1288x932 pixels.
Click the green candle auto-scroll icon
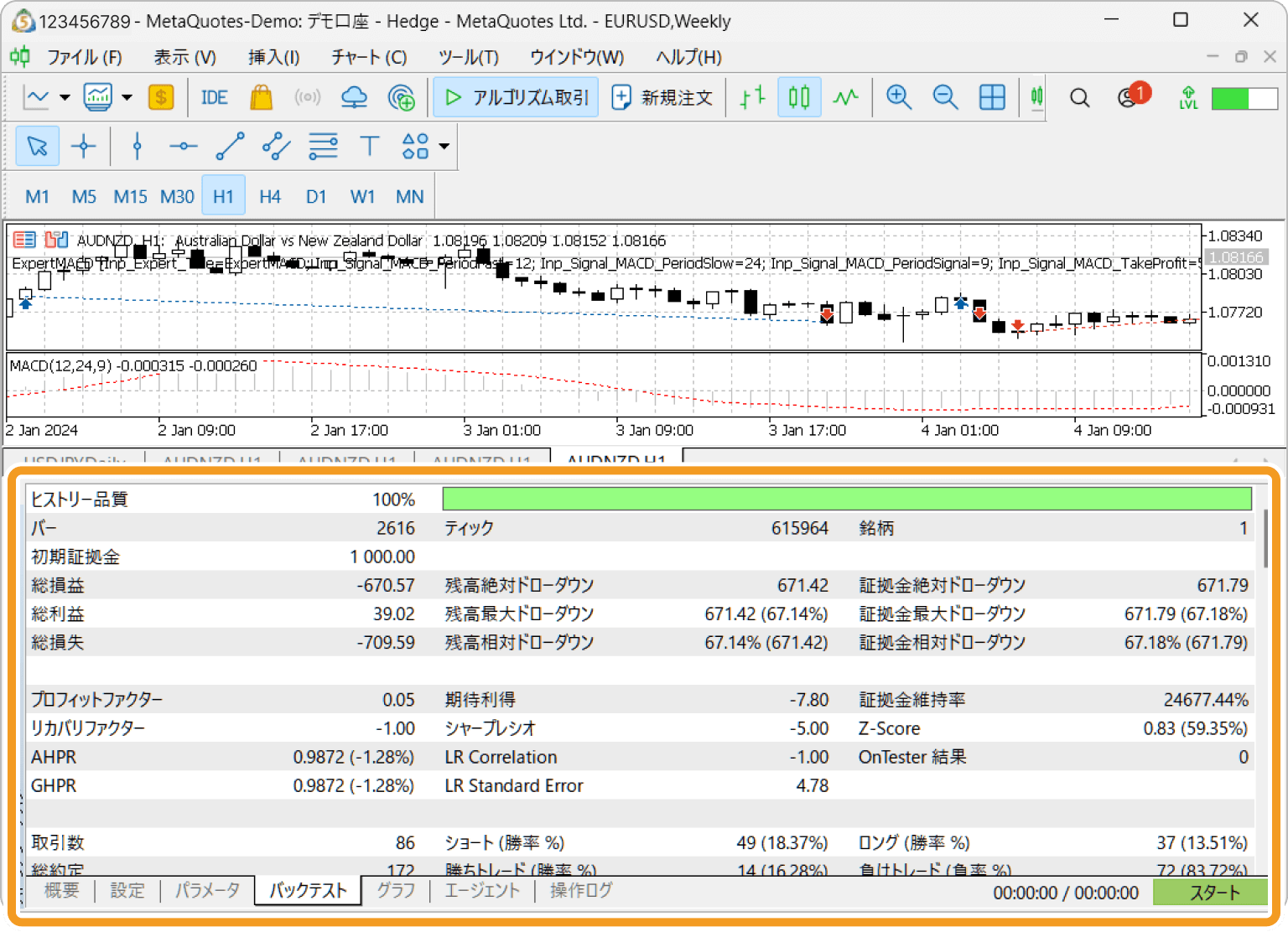(1037, 98)
